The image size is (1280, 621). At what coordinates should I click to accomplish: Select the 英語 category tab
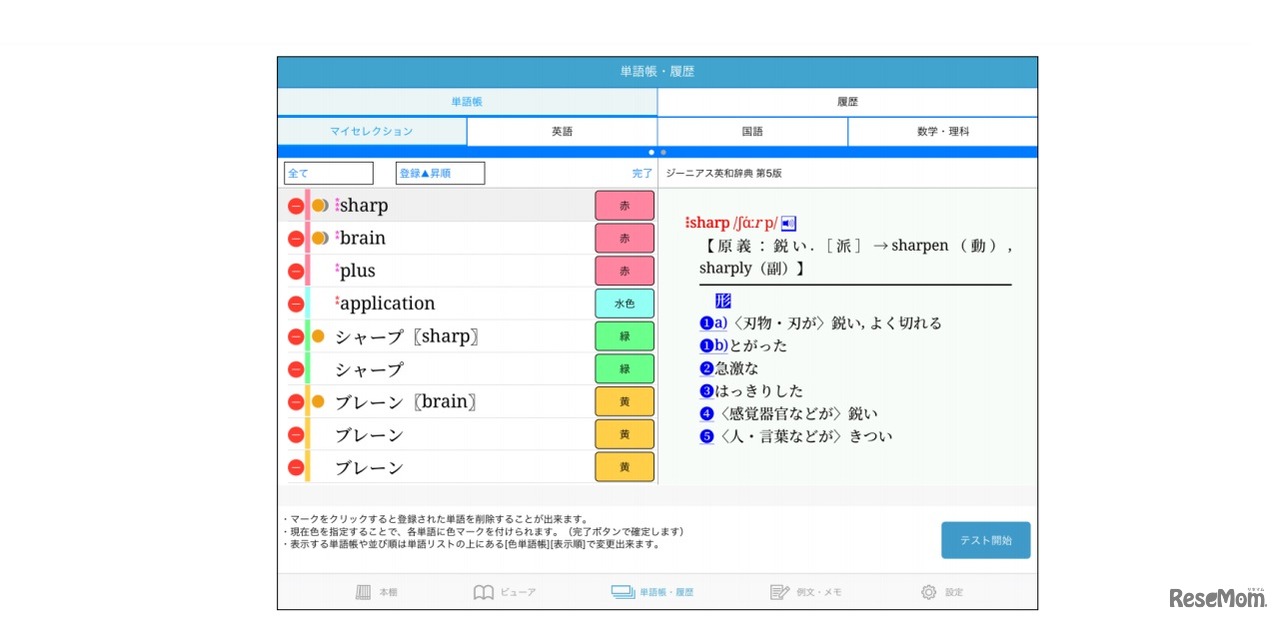coord(562,131)
